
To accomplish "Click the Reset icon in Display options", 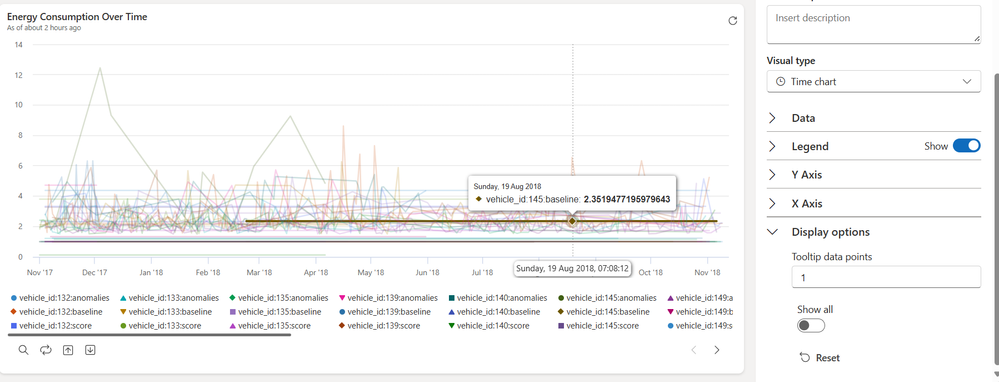I will pos(805,358).
